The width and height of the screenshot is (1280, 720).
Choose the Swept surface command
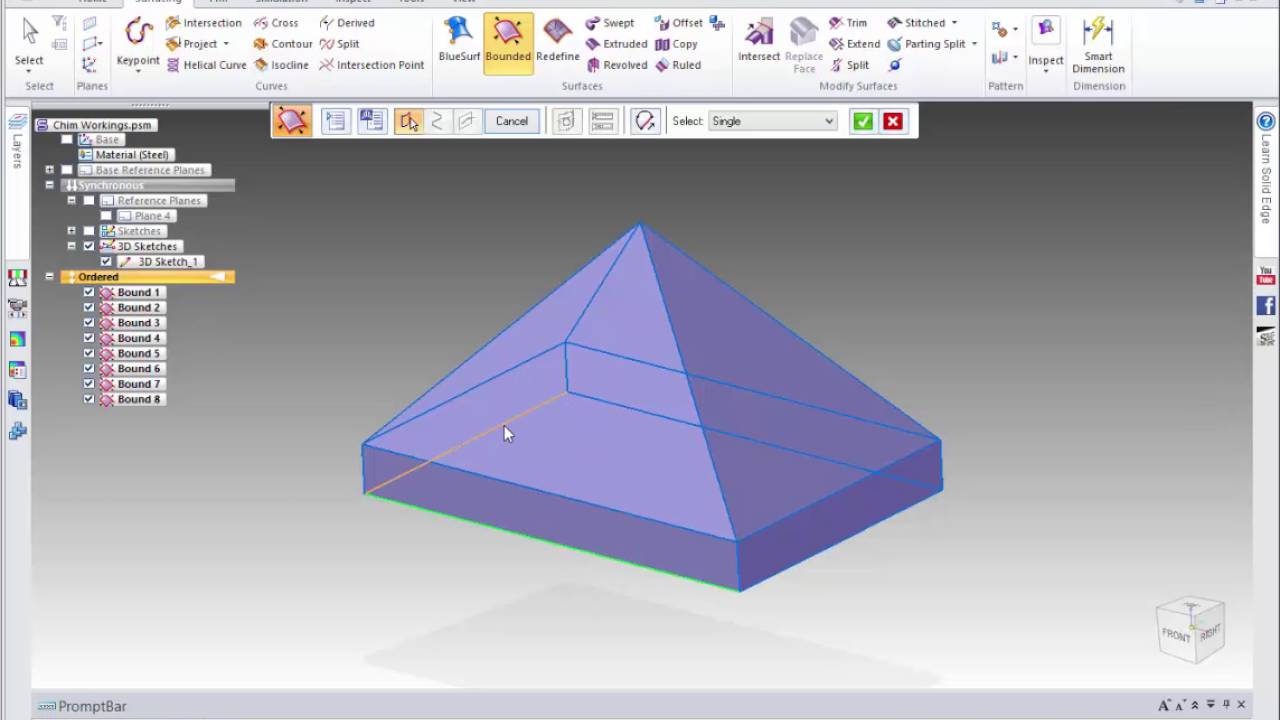coord(609,23)
